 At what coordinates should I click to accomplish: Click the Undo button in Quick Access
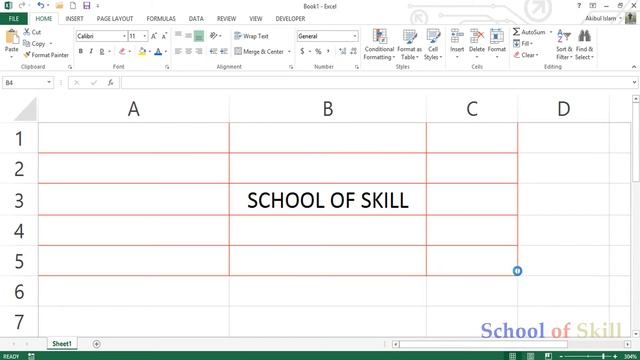[40, 5]
